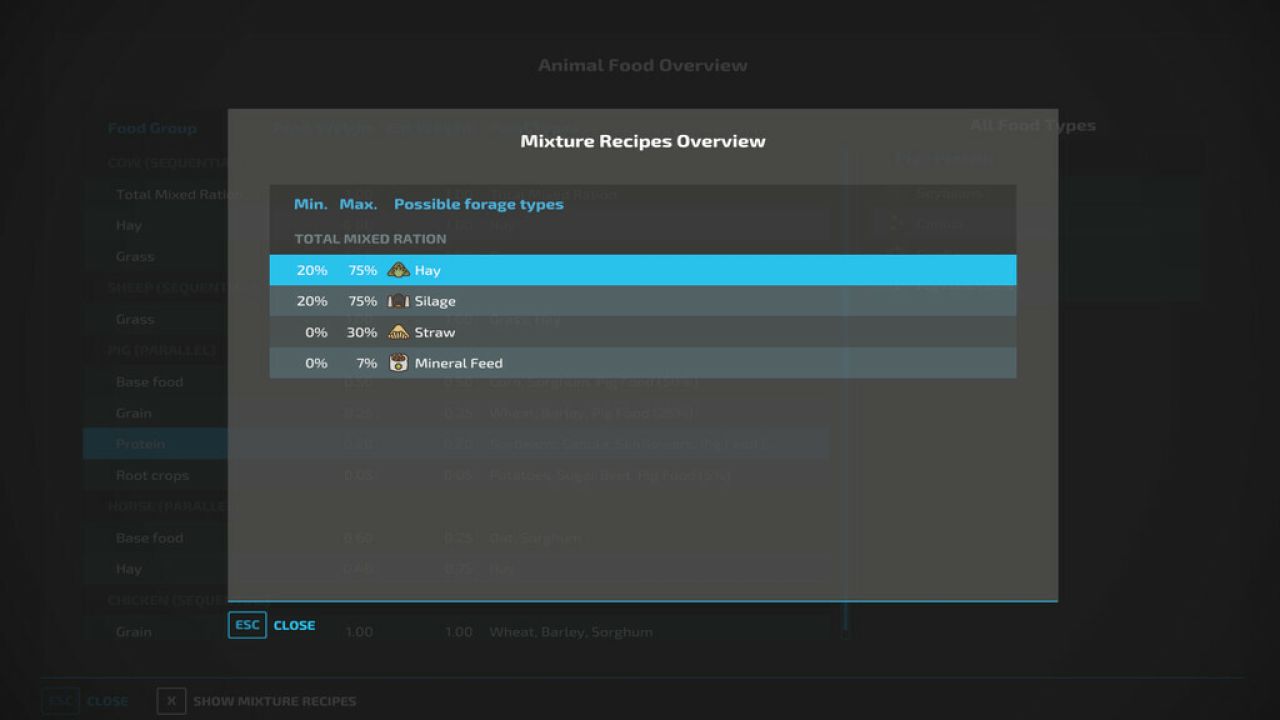Click CLOSE in the bottom status bar

coord(107,700)
